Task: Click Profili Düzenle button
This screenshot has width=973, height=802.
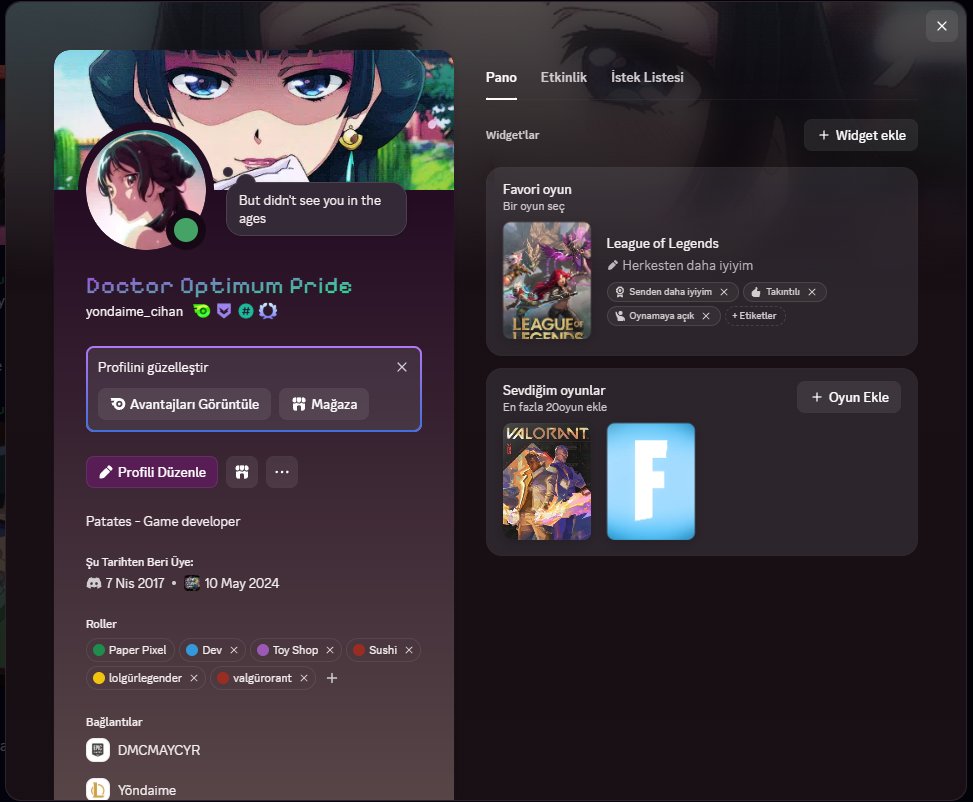Action: pos(152,472)
